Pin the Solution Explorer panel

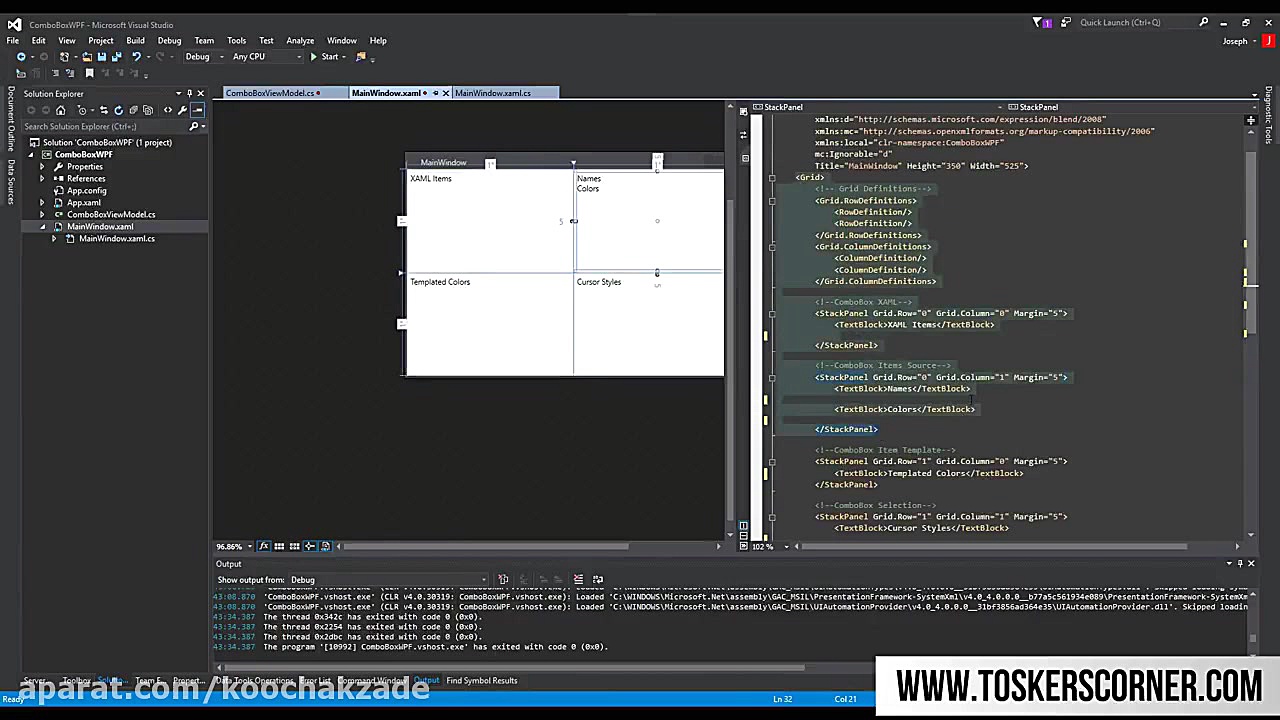(189, 93)
